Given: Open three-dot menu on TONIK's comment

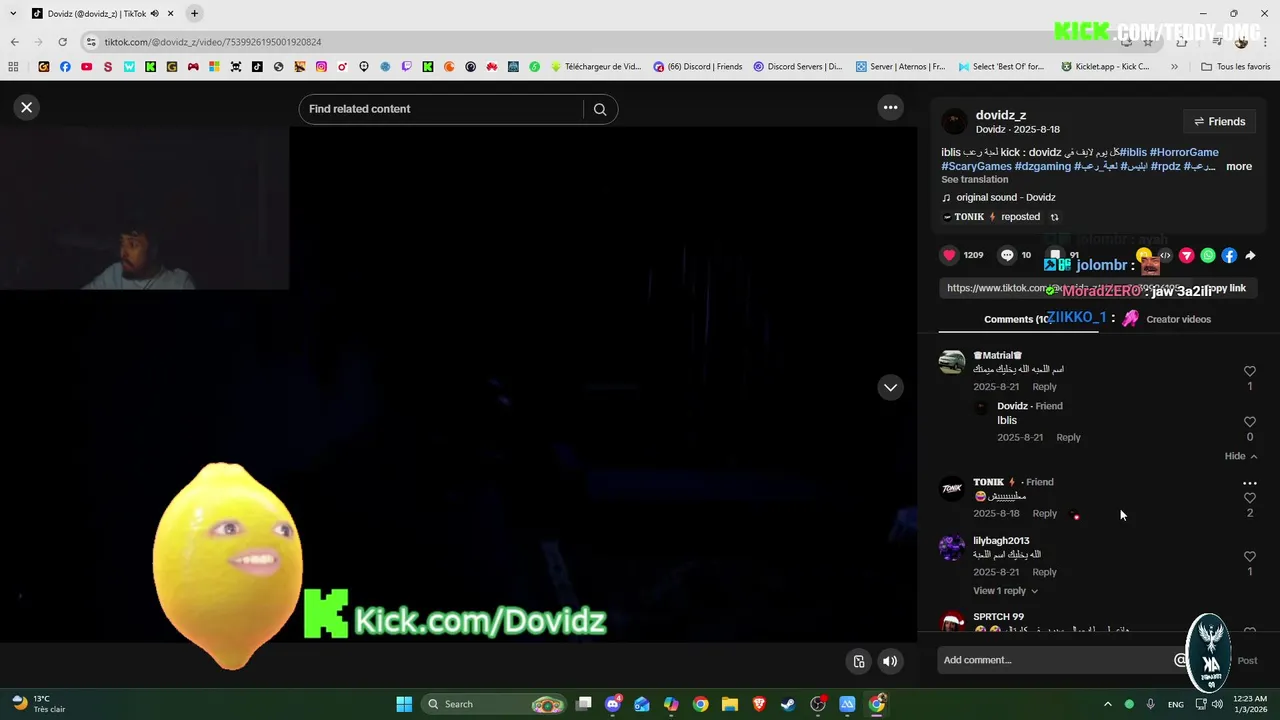Looking at the screenshot, I should 1249,483.
